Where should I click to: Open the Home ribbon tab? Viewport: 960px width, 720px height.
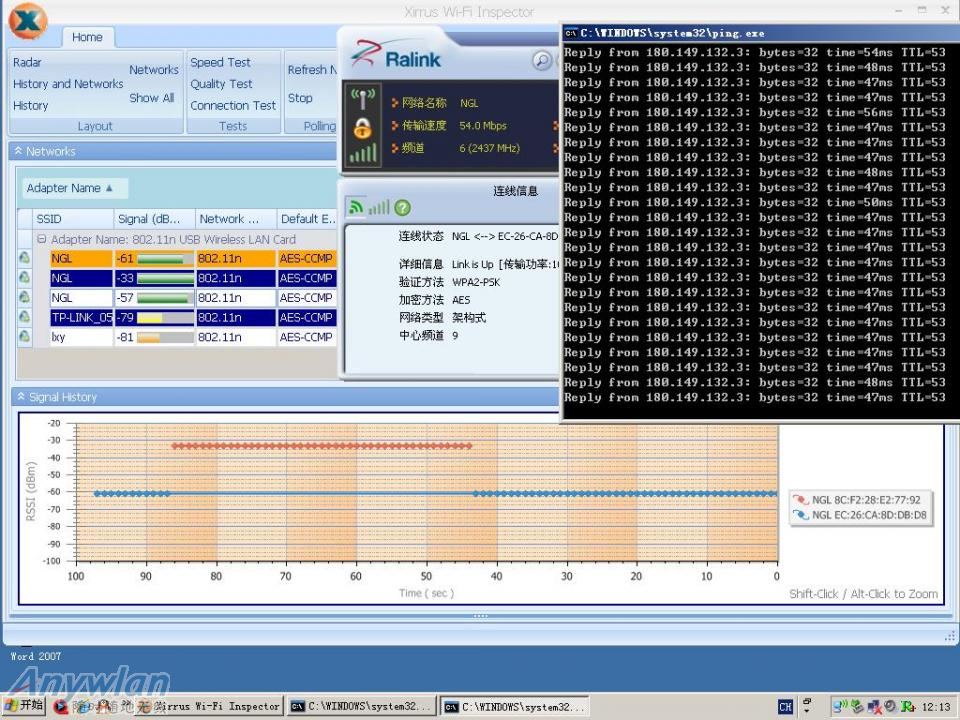88,37
